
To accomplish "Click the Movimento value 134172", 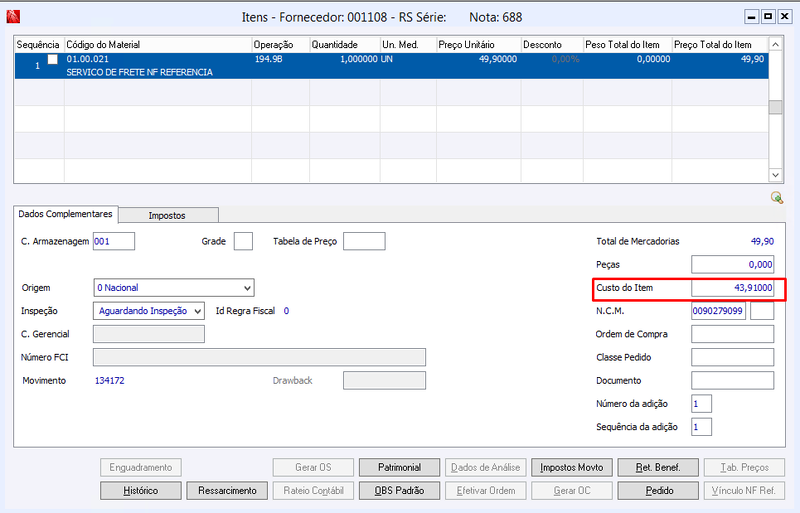I will 110,381.
